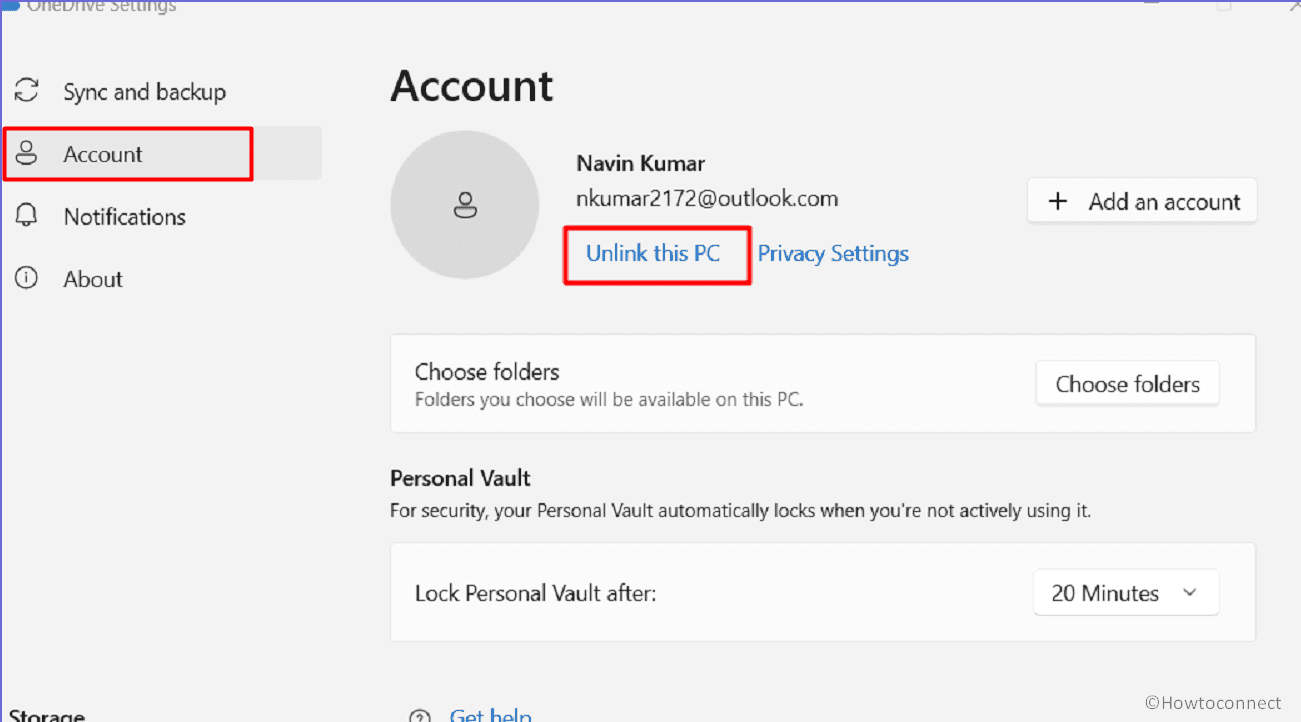
Task: Click the Get help question mark icon
Action: click(x=421, y=716)
